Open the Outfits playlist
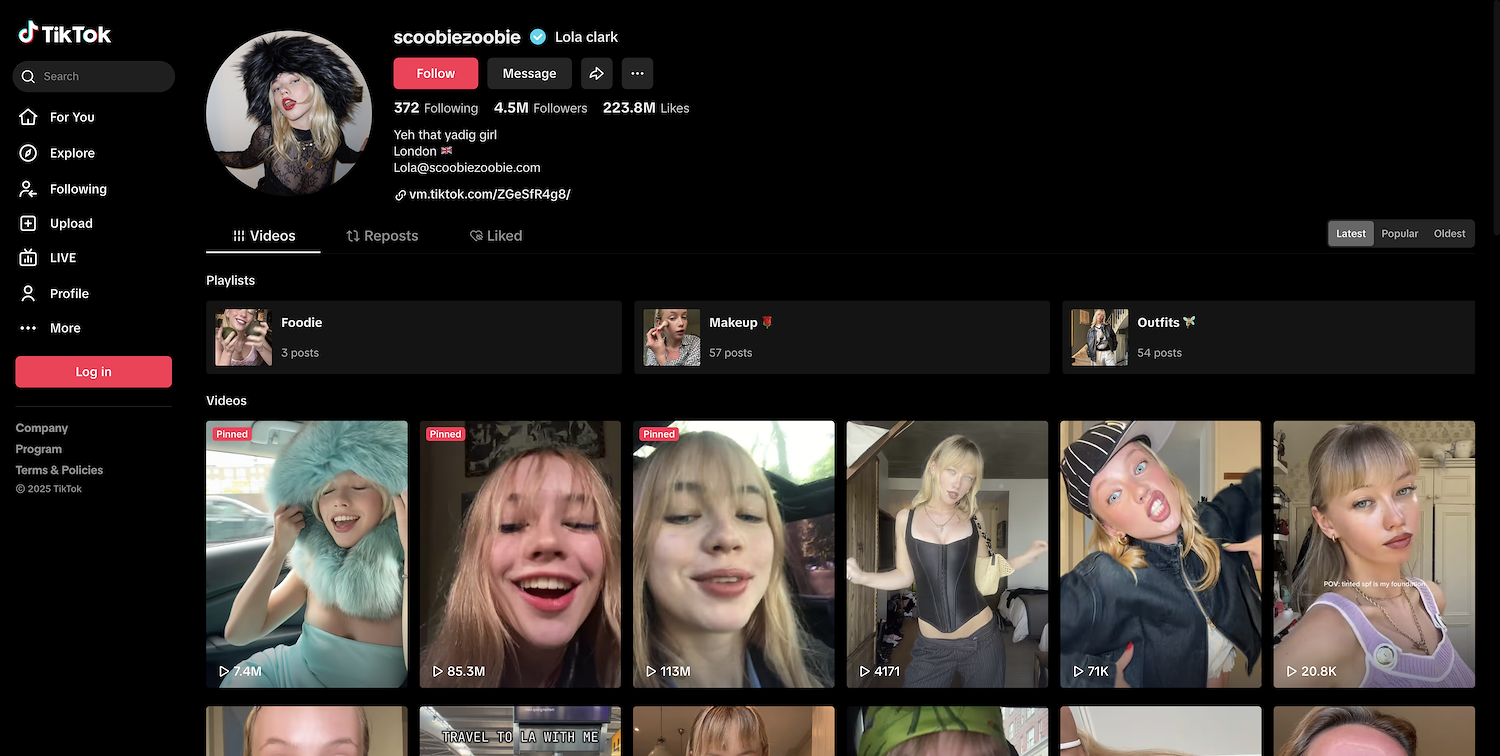 (x=1268, y=337)
